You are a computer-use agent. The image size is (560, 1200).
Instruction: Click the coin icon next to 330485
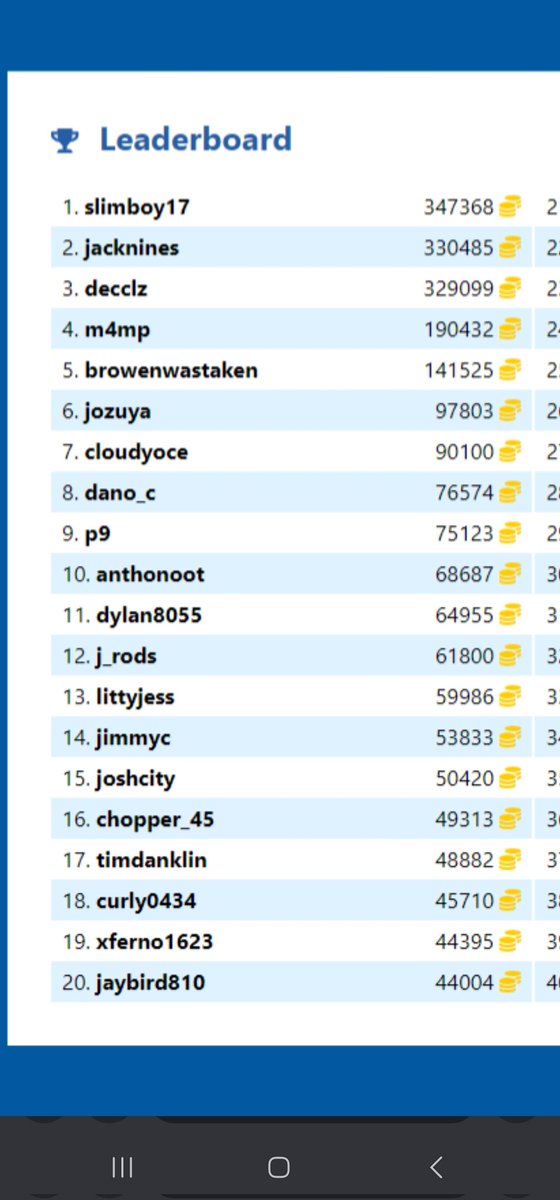[510, 248]
